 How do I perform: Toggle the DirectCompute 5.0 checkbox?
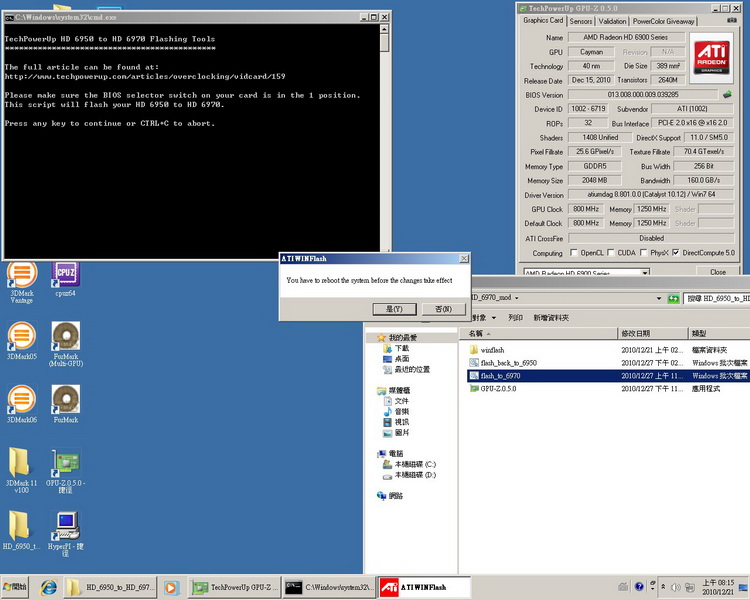675,252
